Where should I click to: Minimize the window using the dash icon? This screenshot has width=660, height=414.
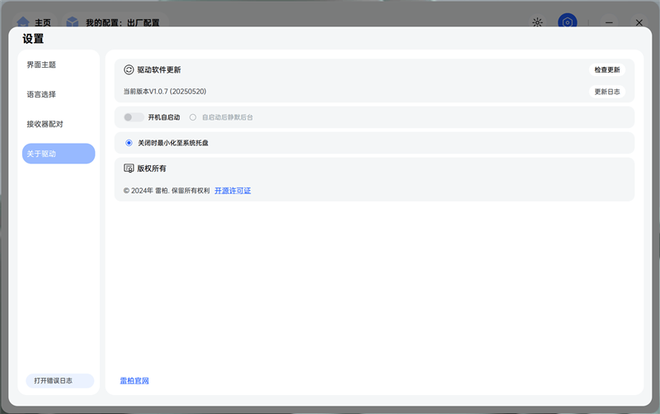tap(609, 22)
